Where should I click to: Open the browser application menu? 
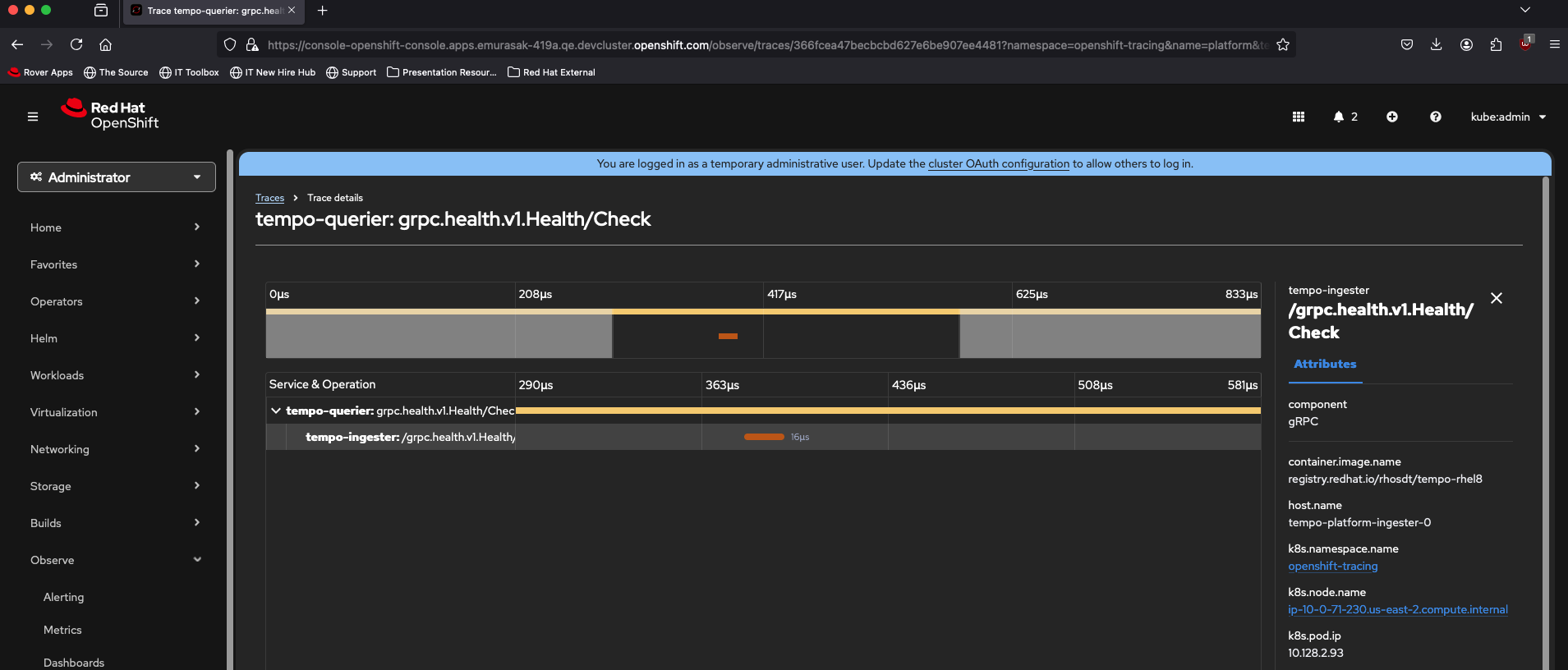coord(1555,44)
